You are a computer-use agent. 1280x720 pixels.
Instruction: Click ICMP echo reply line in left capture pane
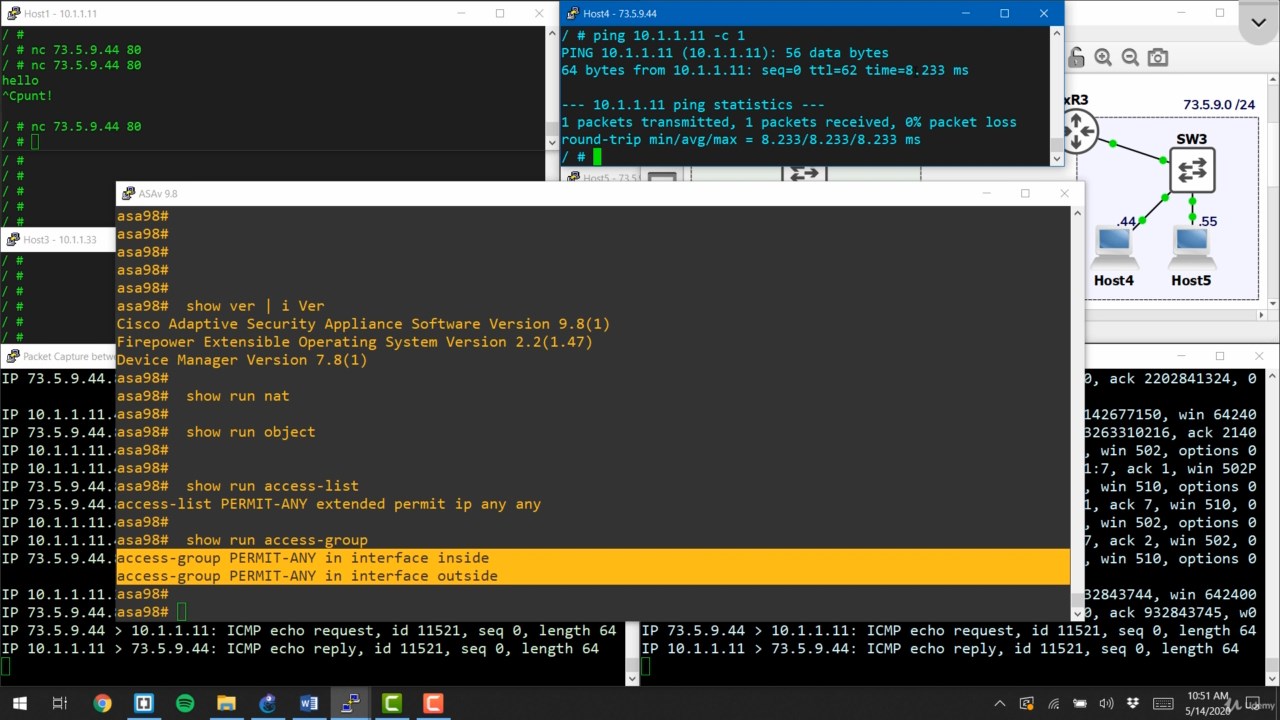(x=300, y=649)
